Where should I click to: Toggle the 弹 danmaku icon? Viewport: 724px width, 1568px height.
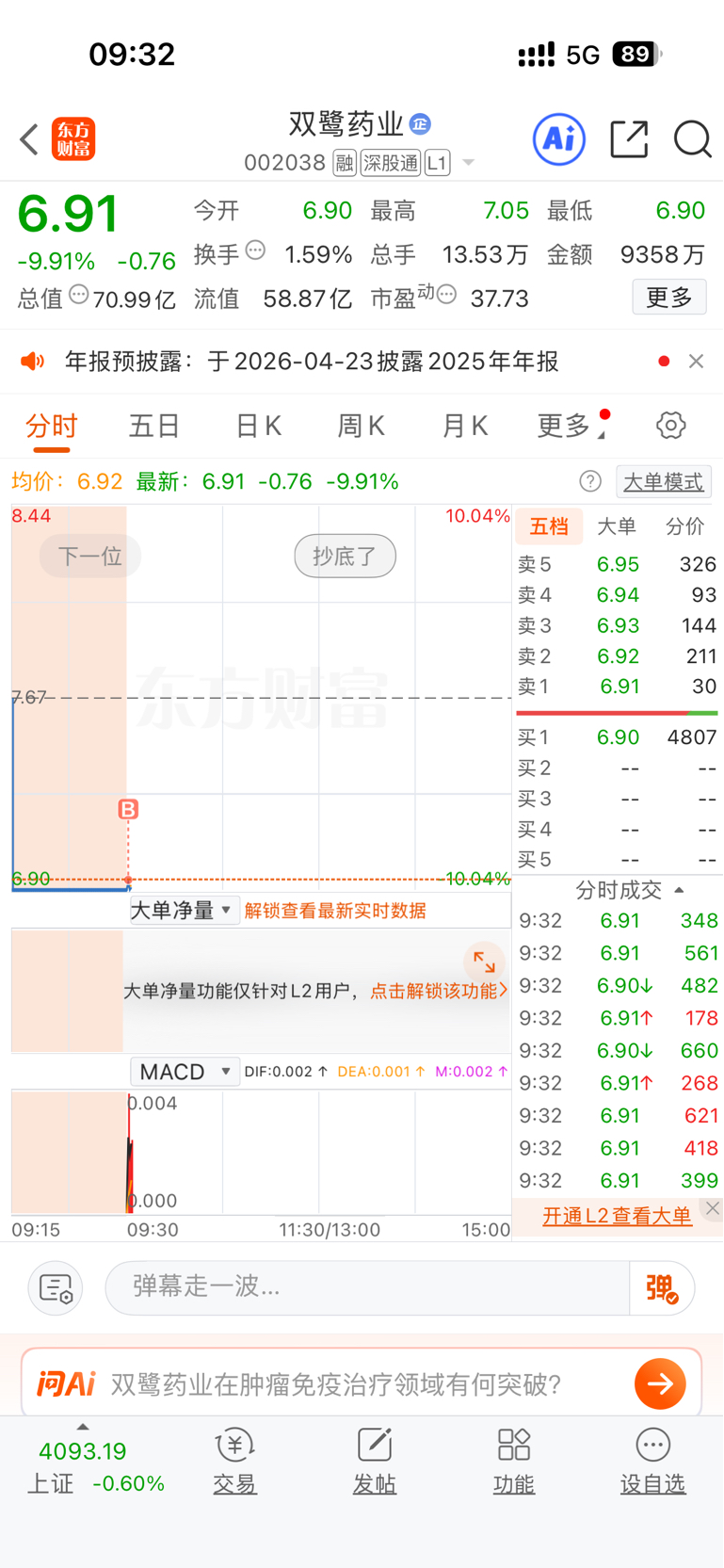point(661,1288)
